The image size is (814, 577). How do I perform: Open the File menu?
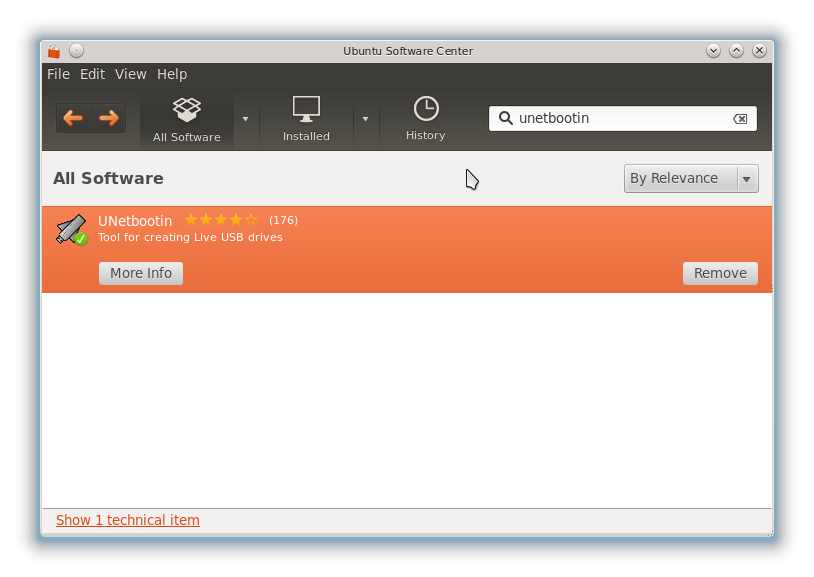58,74
